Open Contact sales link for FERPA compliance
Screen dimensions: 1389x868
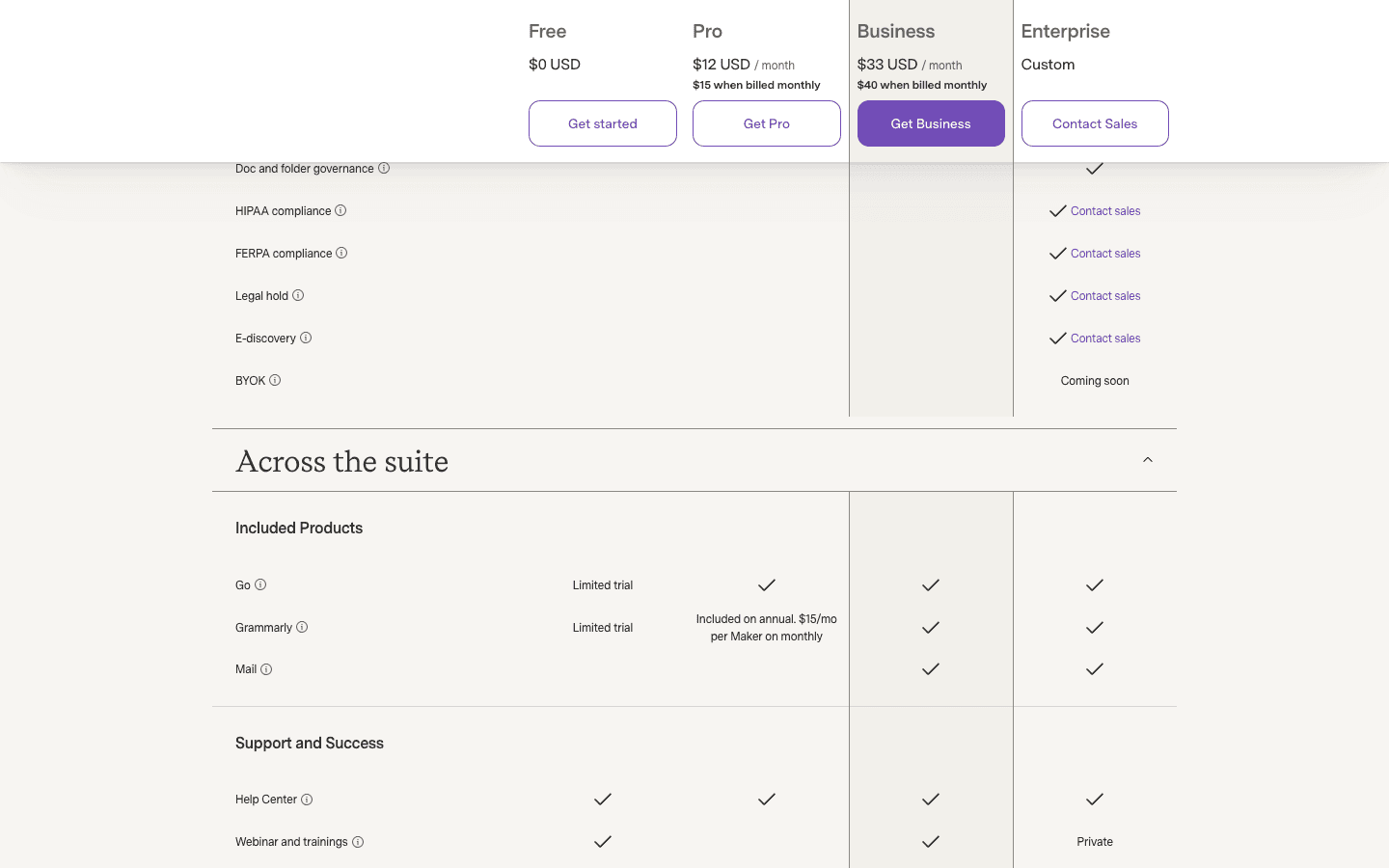1105,254
